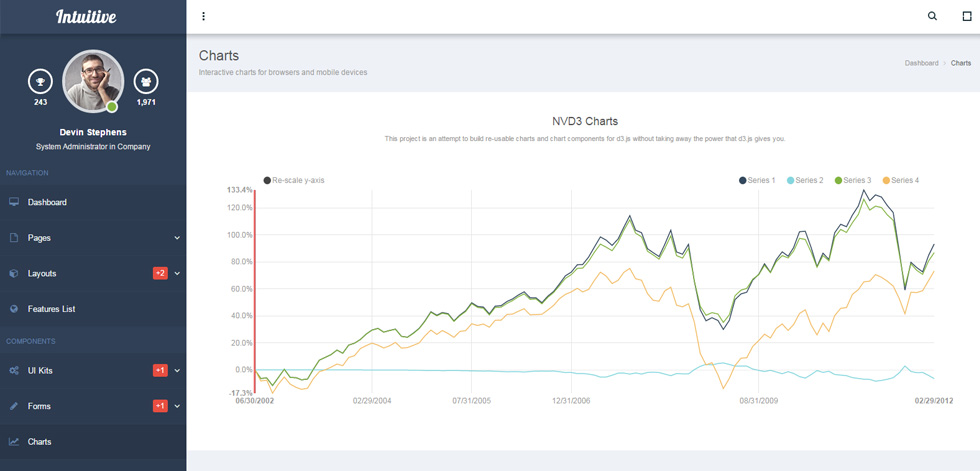This screenshot has height=471, width=980.
Task: Click the 133.4% y-axis label
Action: tap(239, 190)
